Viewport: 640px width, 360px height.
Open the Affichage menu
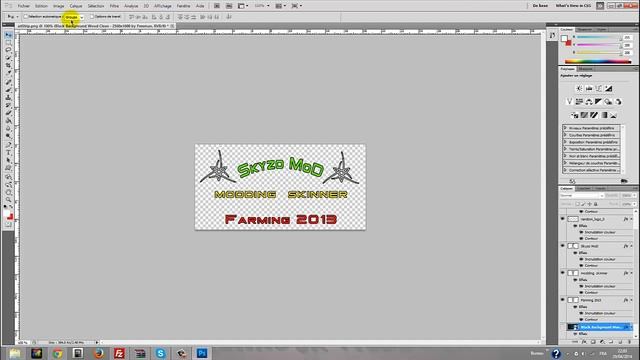[163, 6]
